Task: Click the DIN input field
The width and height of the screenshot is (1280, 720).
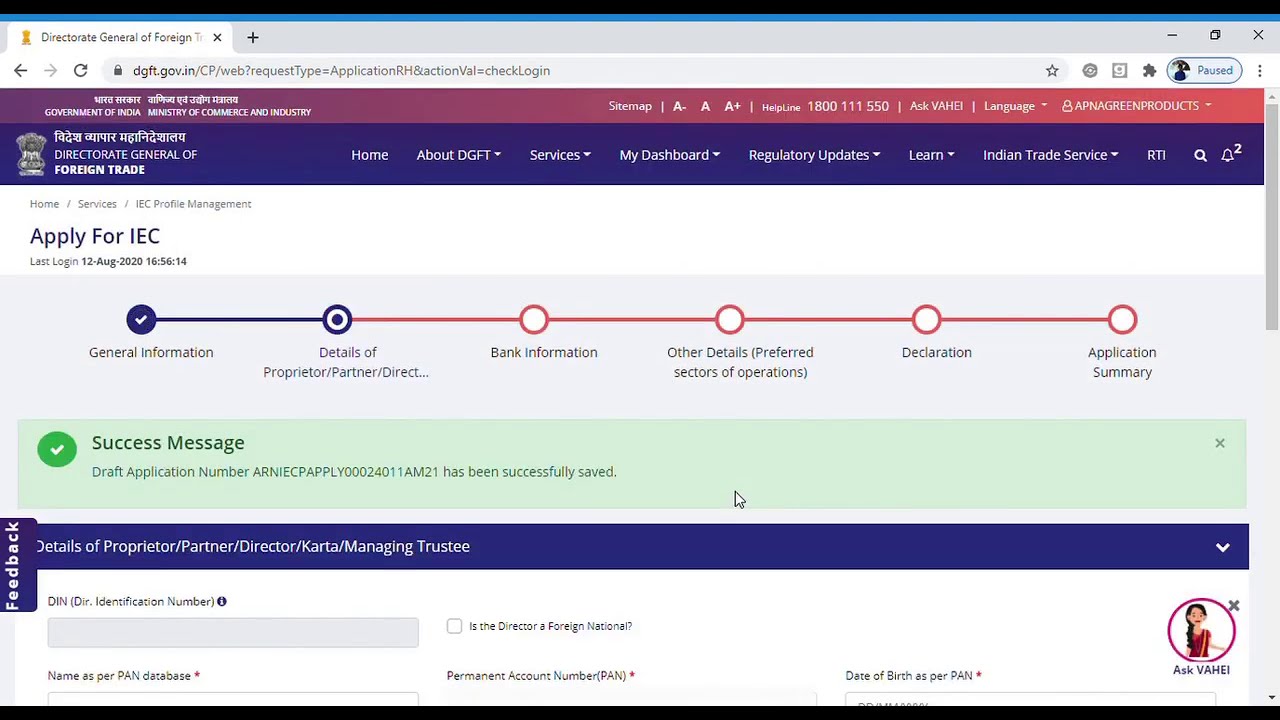Action: pos(233,632)
